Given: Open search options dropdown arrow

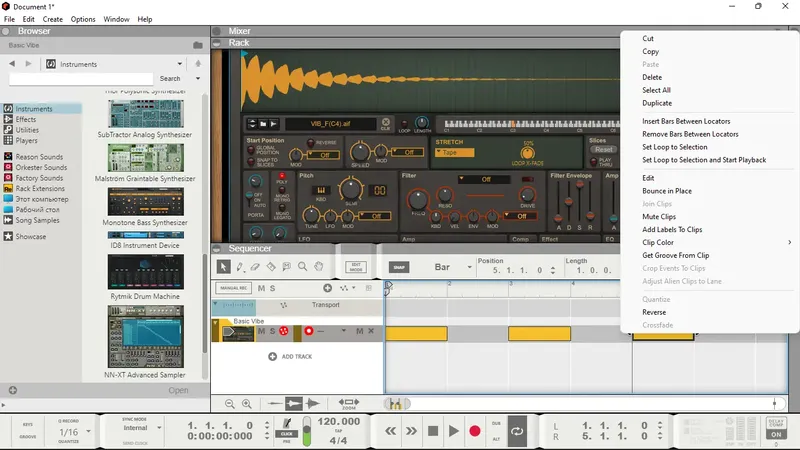Looking at the screenshot, I should [x=198, y=79].
